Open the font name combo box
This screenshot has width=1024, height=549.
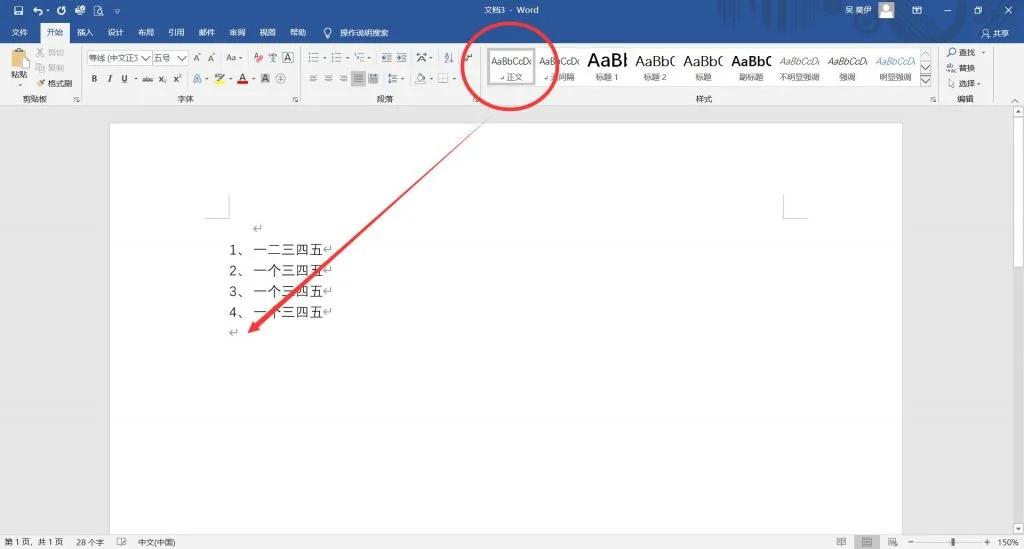point(119,58)
